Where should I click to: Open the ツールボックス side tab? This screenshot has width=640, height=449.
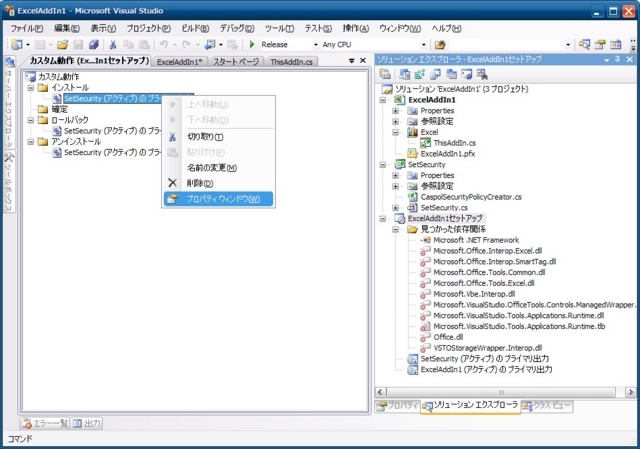click(x=9, y=182)
